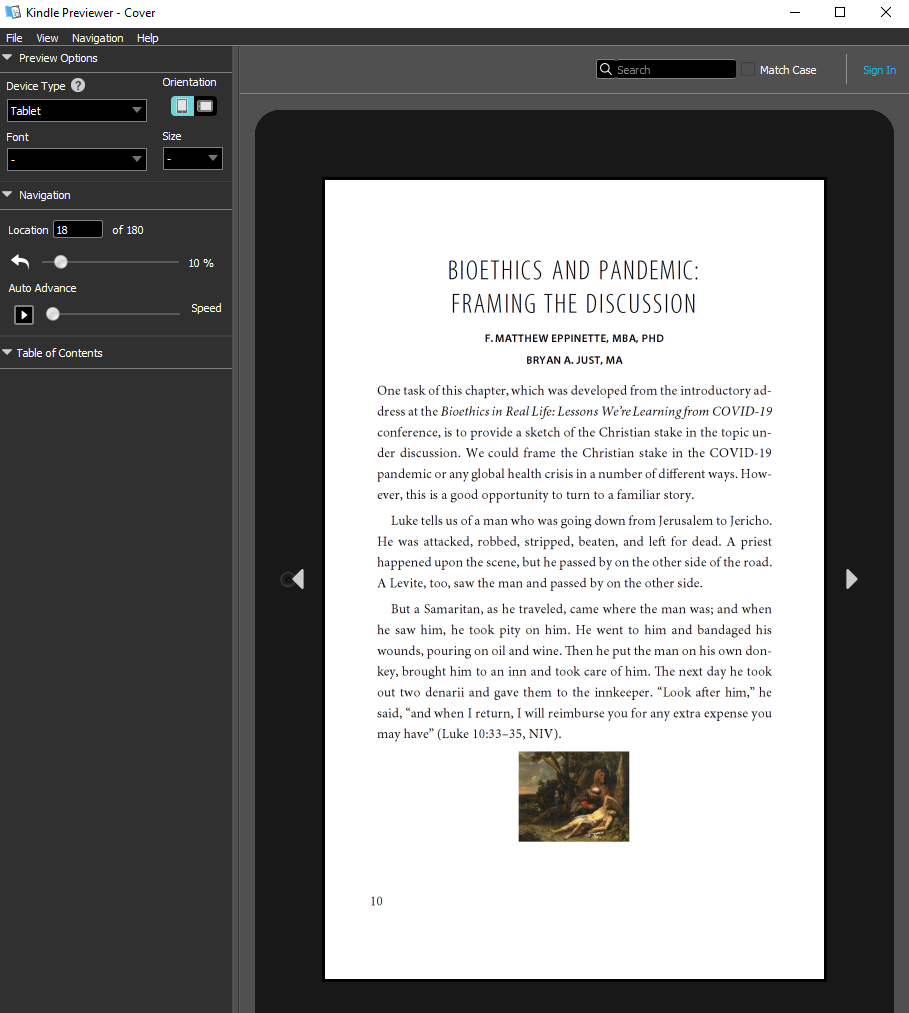The width and height of the screenshot is (909, 1013).
Task: Start Auto Advance with the play button
Action: pyautogui.click(x=24, y=315)
